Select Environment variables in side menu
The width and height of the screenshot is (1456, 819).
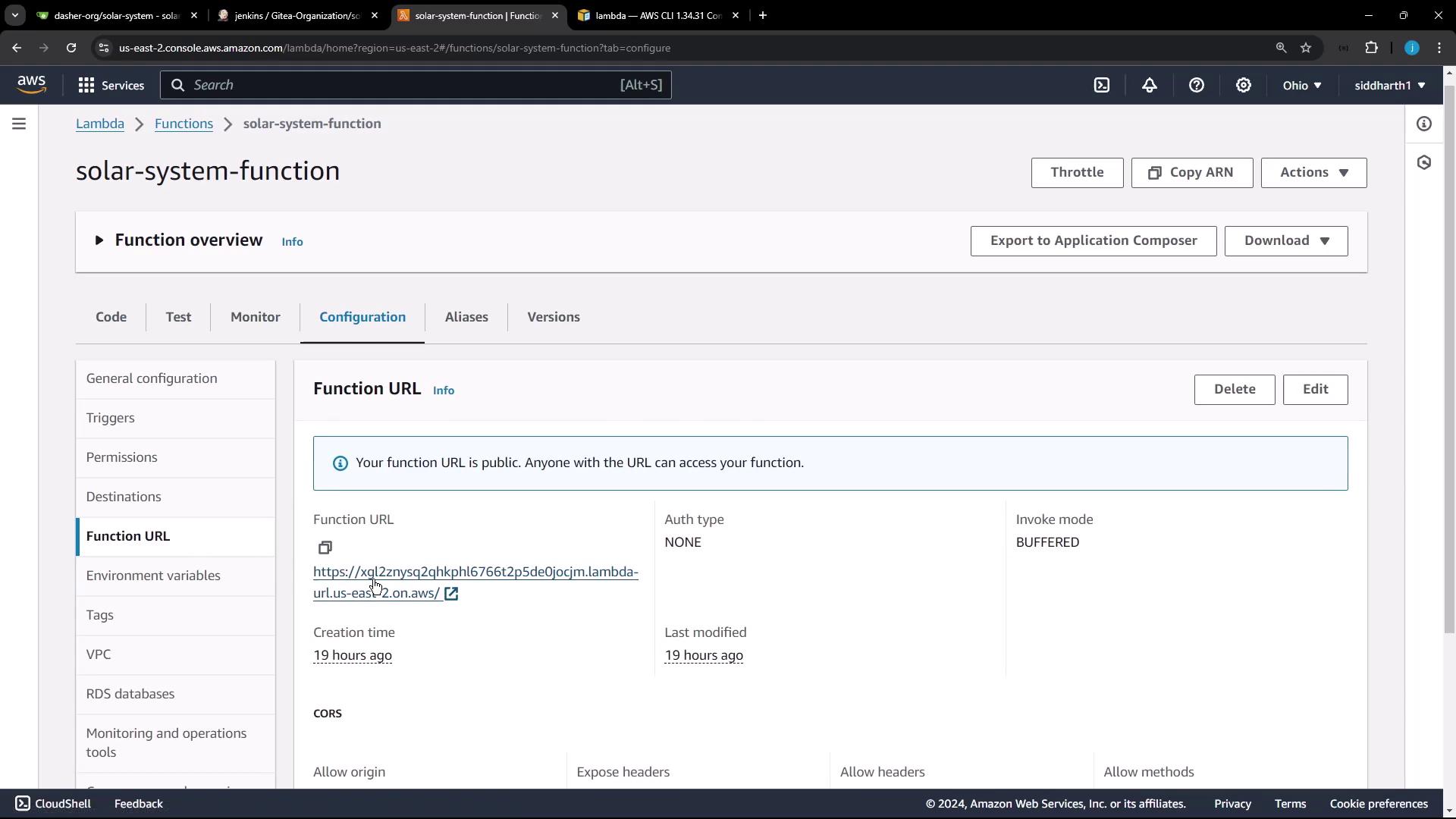[153, 576]
